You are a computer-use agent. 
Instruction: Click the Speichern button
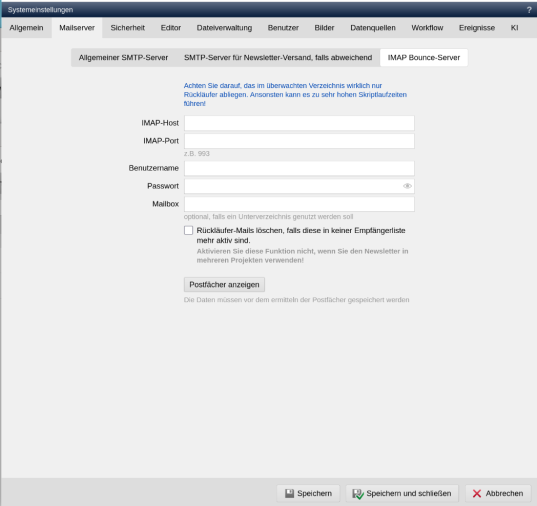tap(308, 493)
